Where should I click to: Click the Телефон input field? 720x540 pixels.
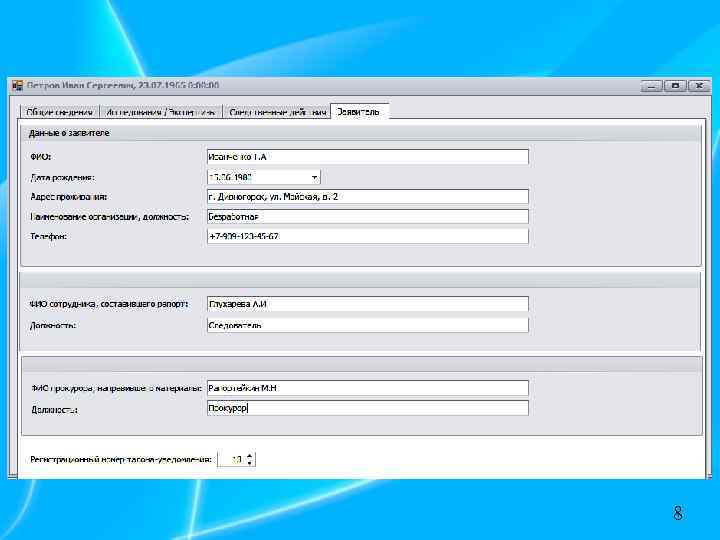pos(368,236)
